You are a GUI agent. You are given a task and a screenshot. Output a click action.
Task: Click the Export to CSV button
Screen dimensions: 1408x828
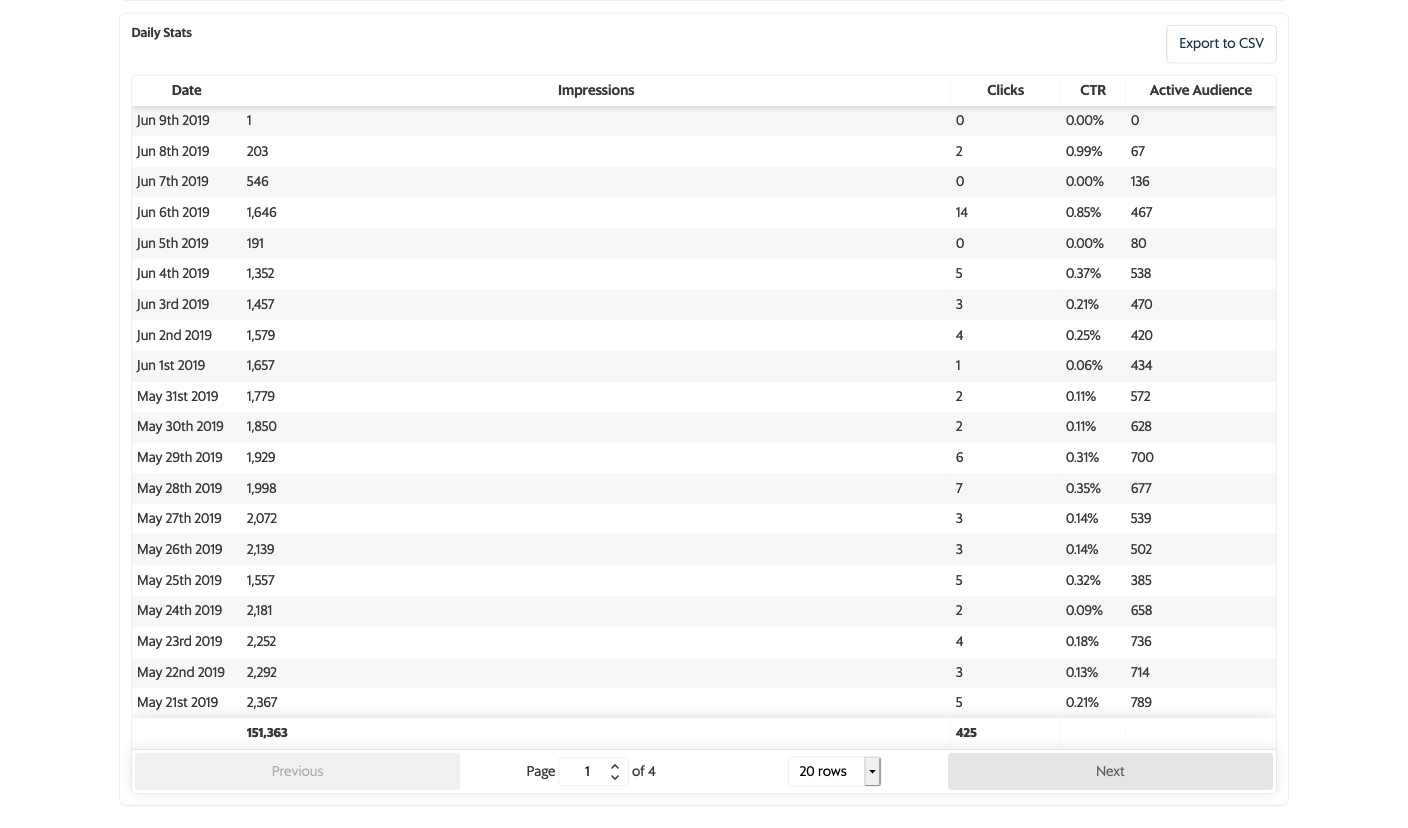tap(1221, 44)
